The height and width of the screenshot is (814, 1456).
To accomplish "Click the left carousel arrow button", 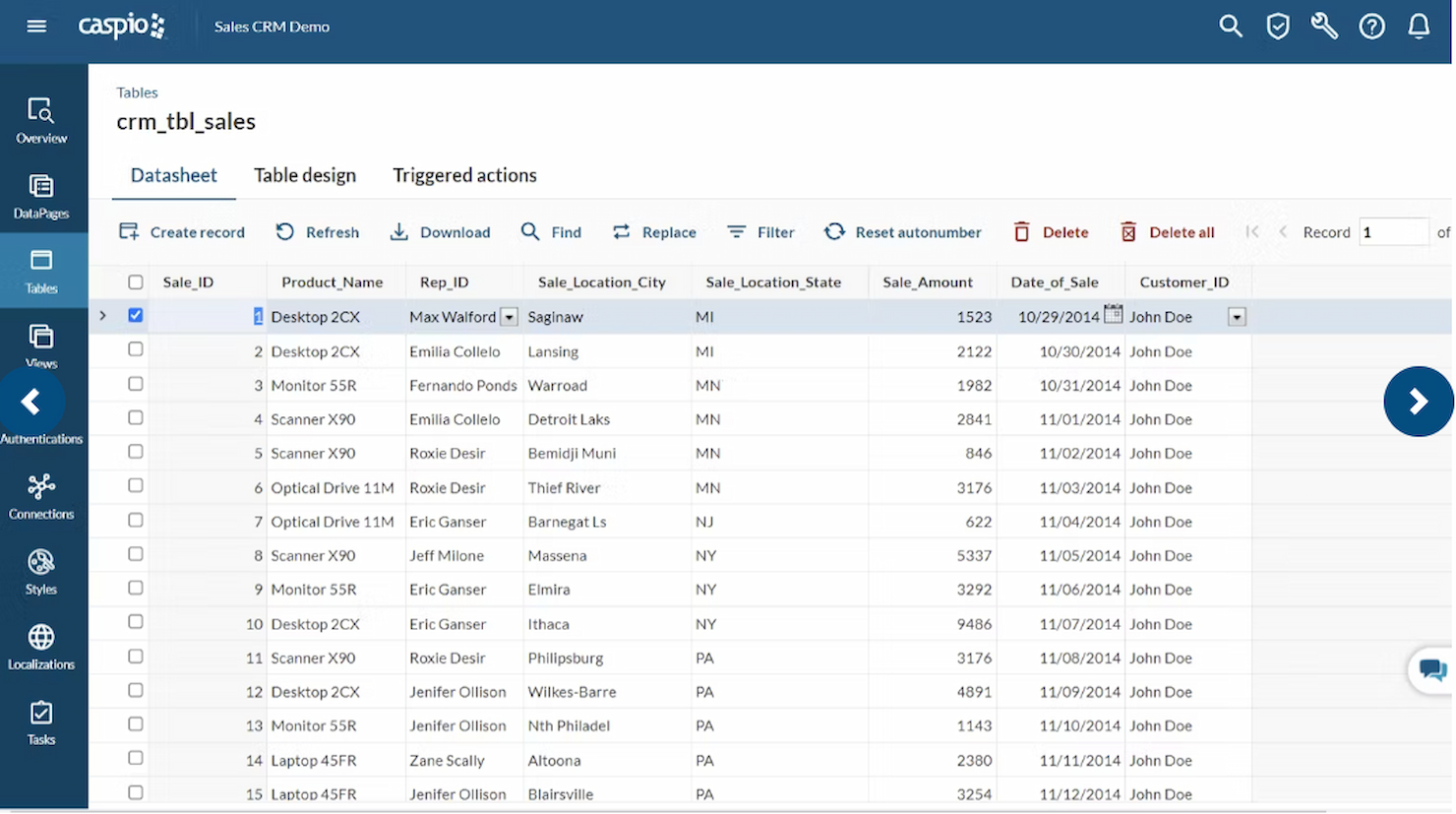I will [x=31, y=402].
